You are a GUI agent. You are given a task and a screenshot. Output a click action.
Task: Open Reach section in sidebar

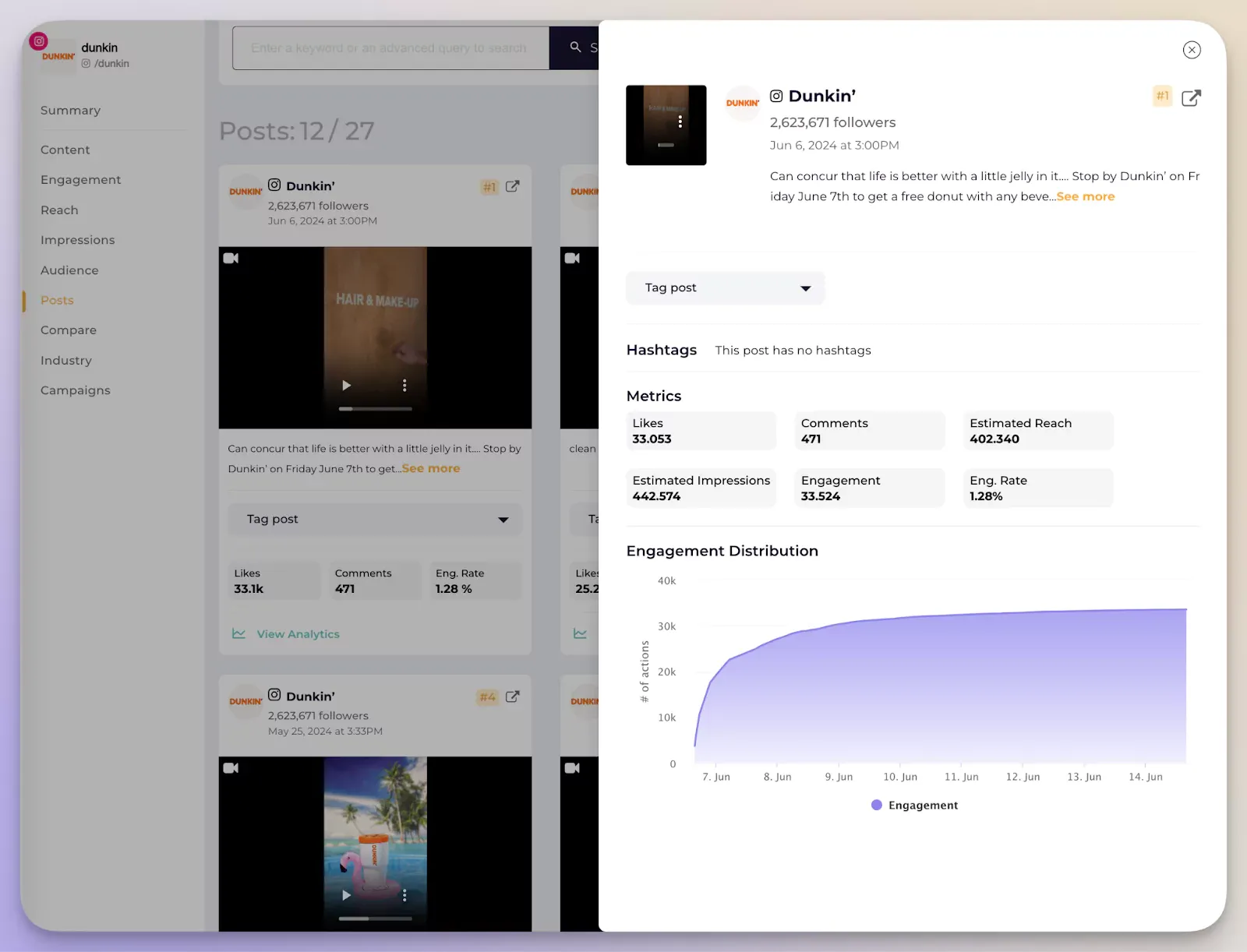pyautogui.click(x=59, y=210)
